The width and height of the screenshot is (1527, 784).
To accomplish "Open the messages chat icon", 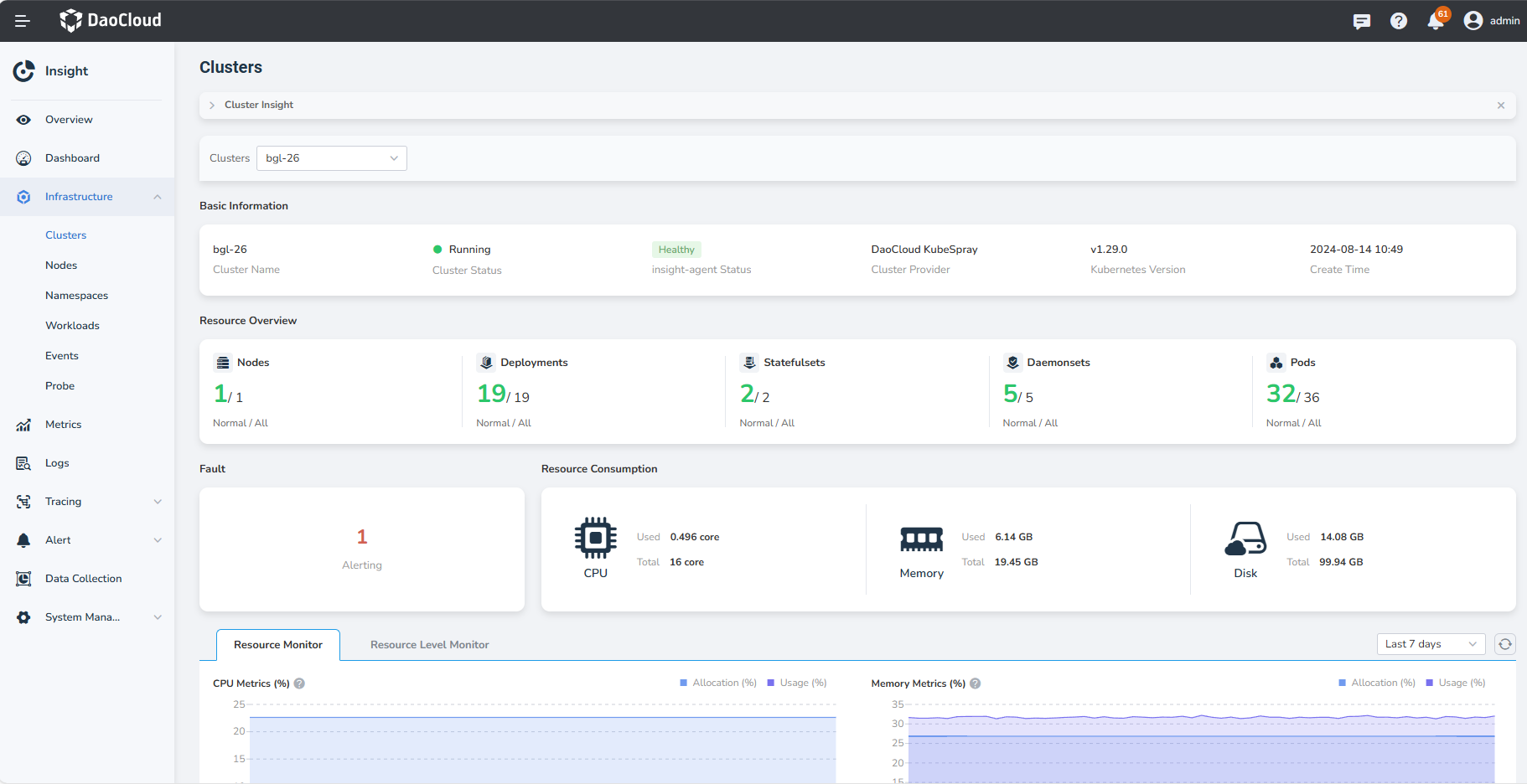I will click(x=1361, y=21).
